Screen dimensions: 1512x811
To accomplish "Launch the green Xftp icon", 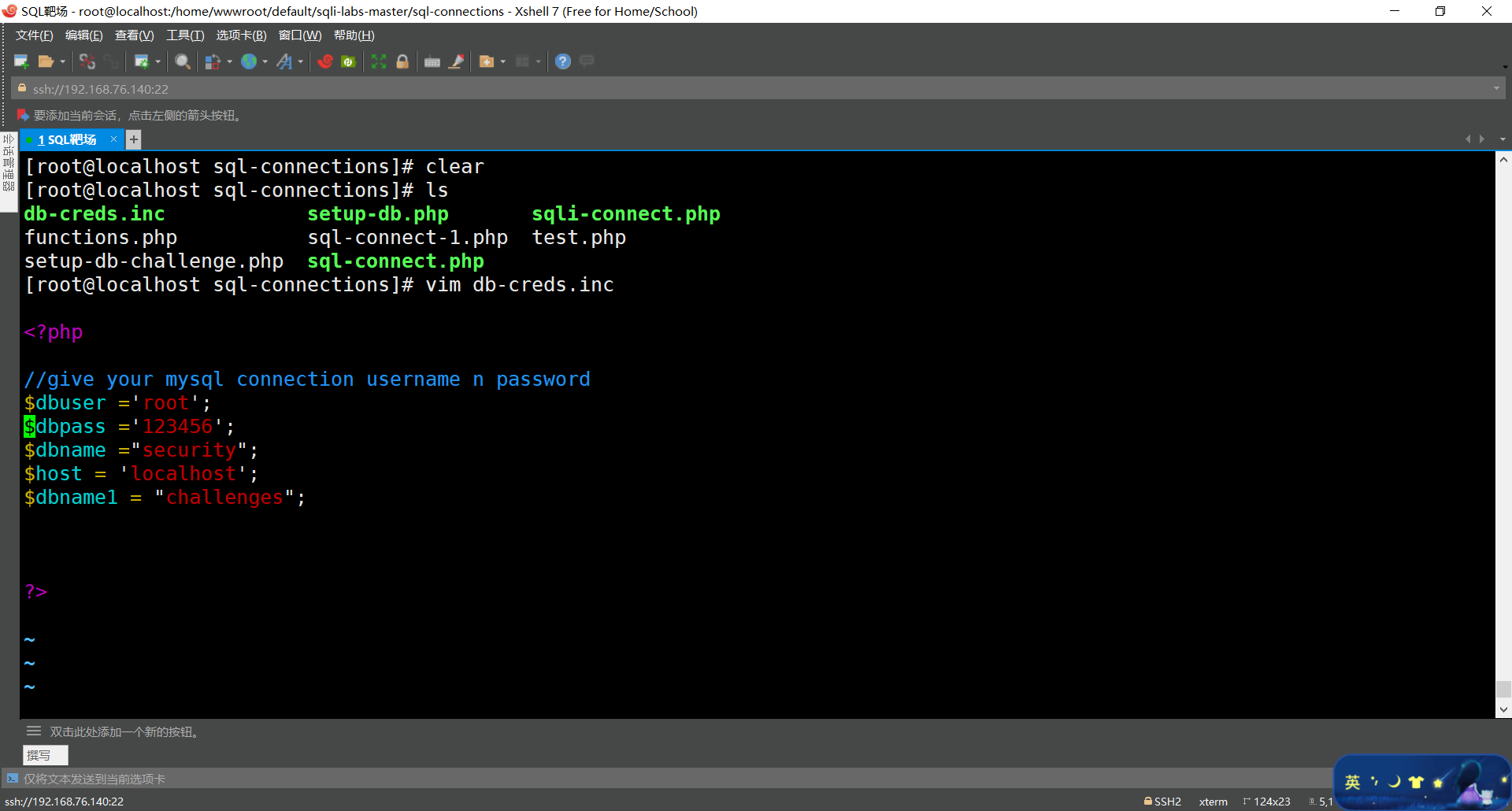I will pos(349,61).
